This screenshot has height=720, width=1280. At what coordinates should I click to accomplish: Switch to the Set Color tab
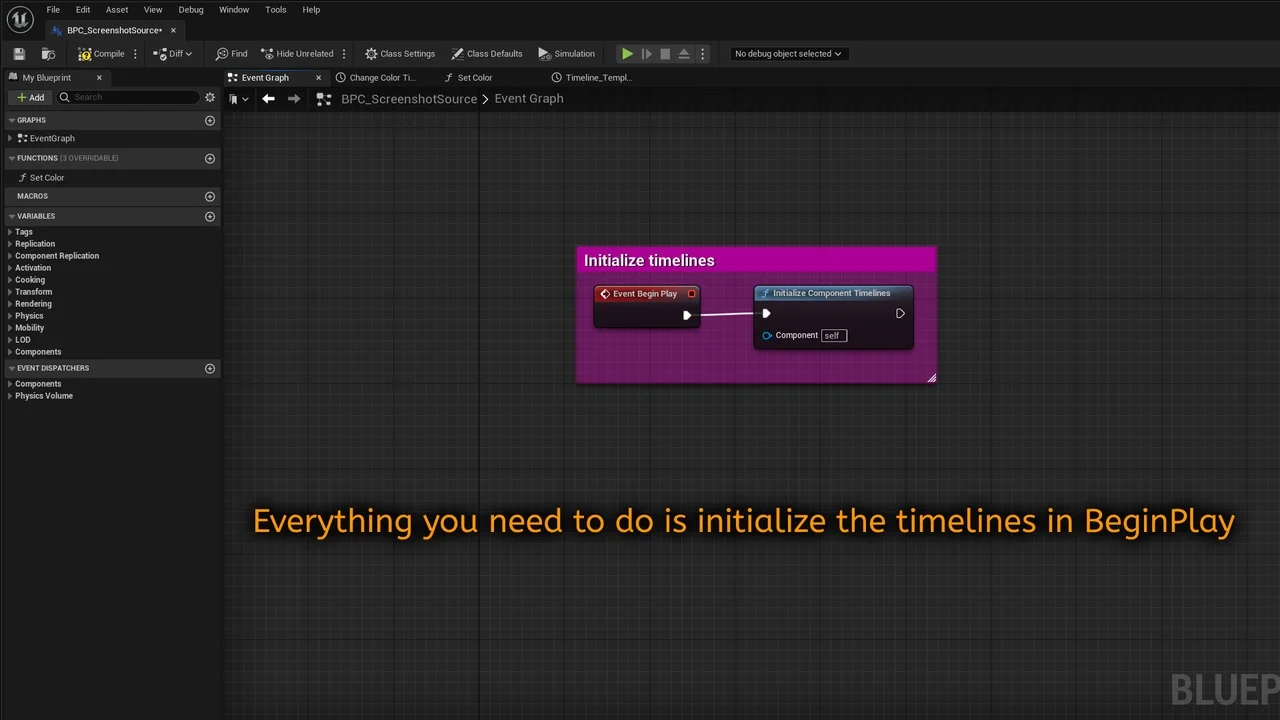pos(474,78)
